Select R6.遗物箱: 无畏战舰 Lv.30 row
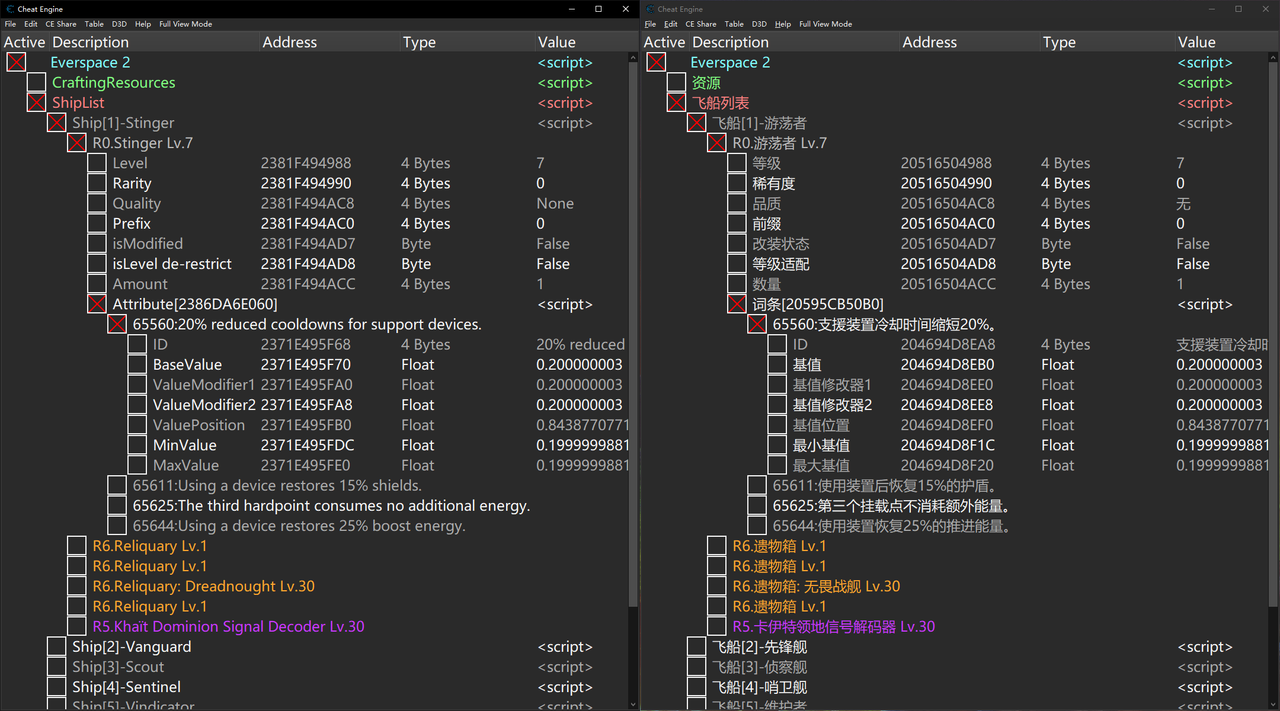Screen dimensions: 1280x711 (x=816, y=586)
